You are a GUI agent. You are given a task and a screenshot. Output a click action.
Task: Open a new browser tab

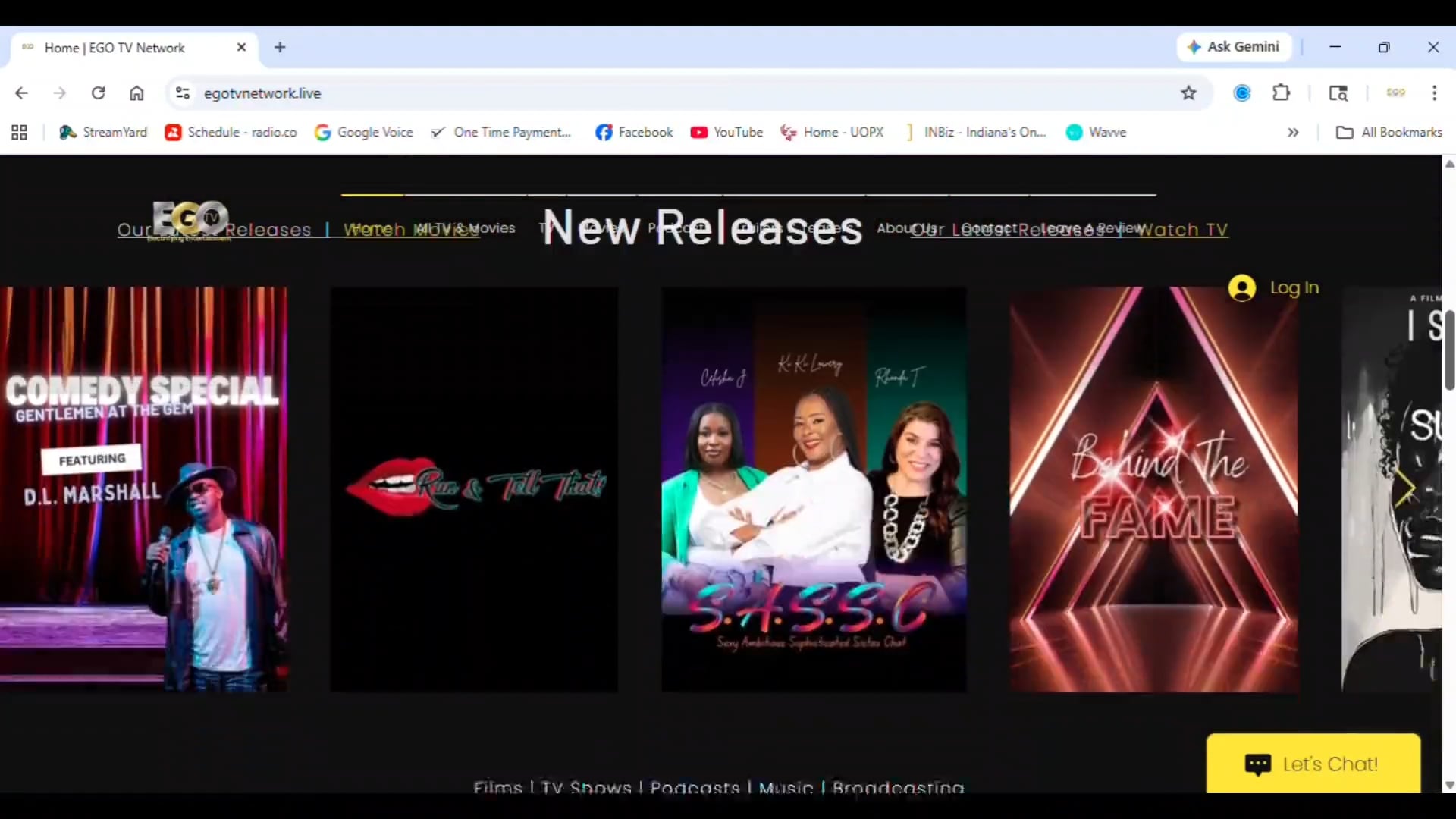[x=280, y=47]
